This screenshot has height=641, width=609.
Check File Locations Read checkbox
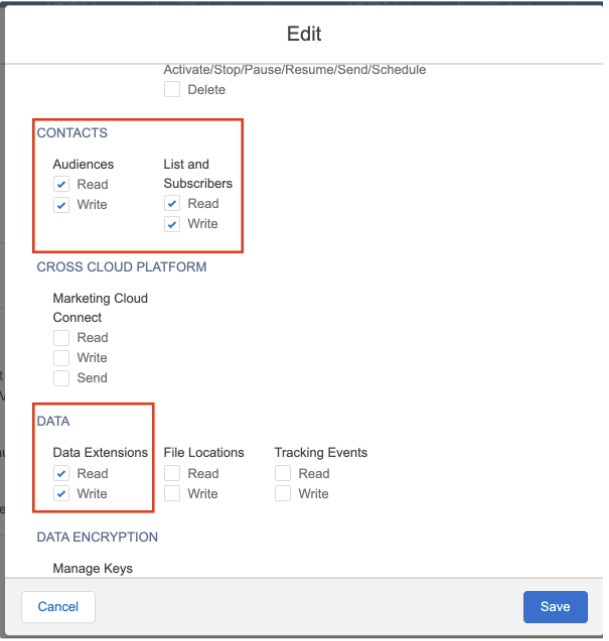pyautogui.click(x=172, y=474)
